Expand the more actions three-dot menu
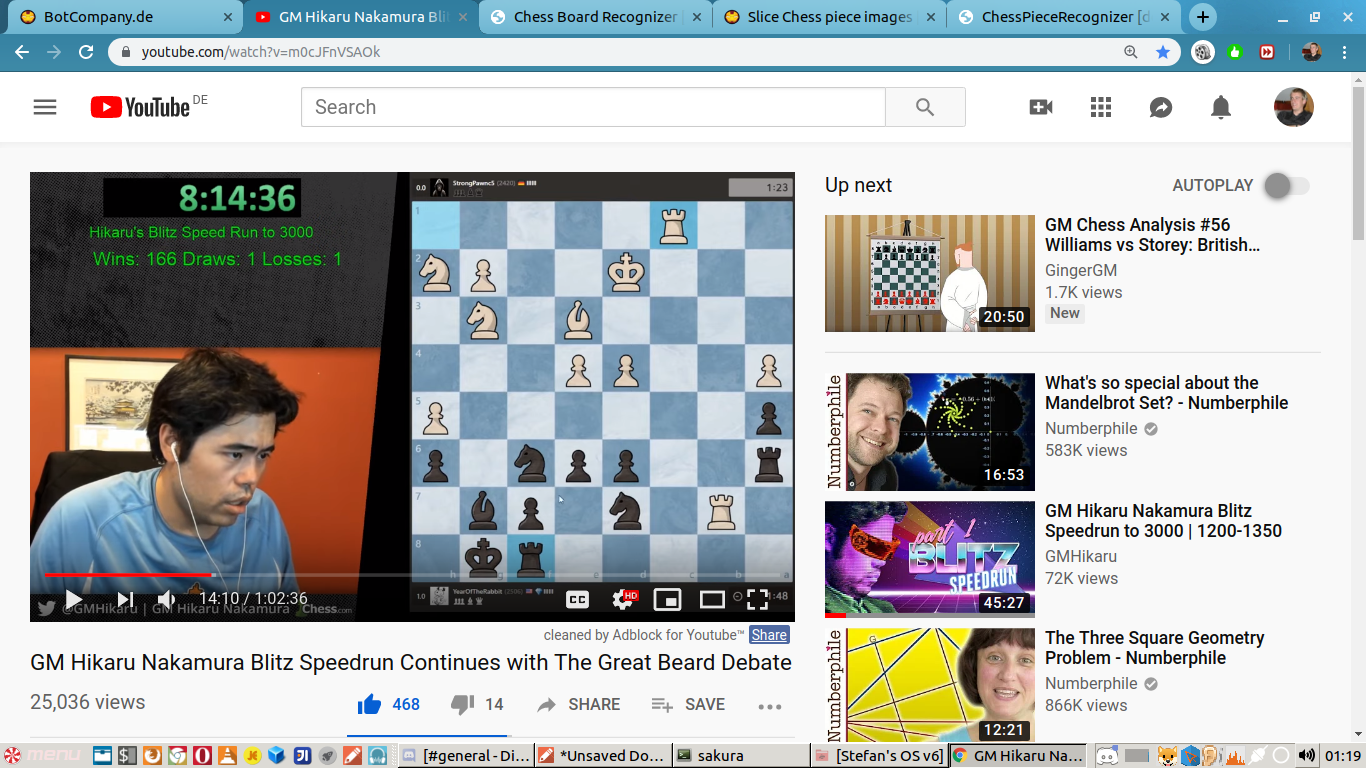 (769, 706)
